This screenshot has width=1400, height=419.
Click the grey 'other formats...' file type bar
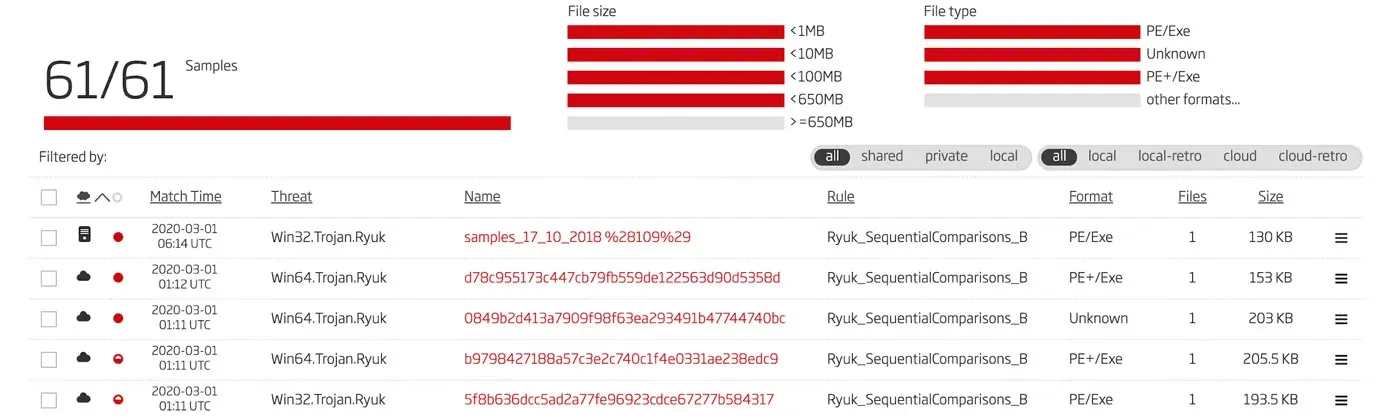tap(1031, 100)
